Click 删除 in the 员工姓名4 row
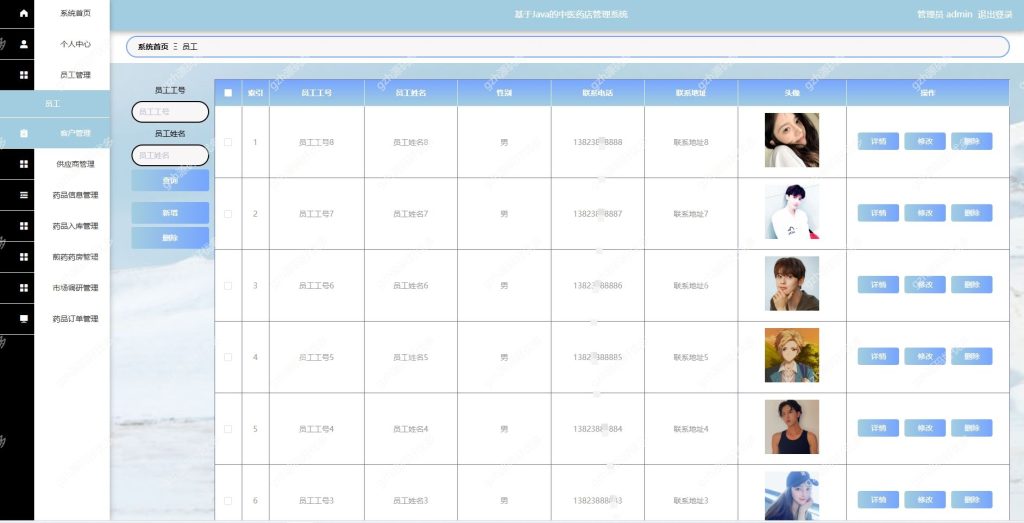Image resolution: width=1024 pixels, height=523 pixels. (972, 428)
